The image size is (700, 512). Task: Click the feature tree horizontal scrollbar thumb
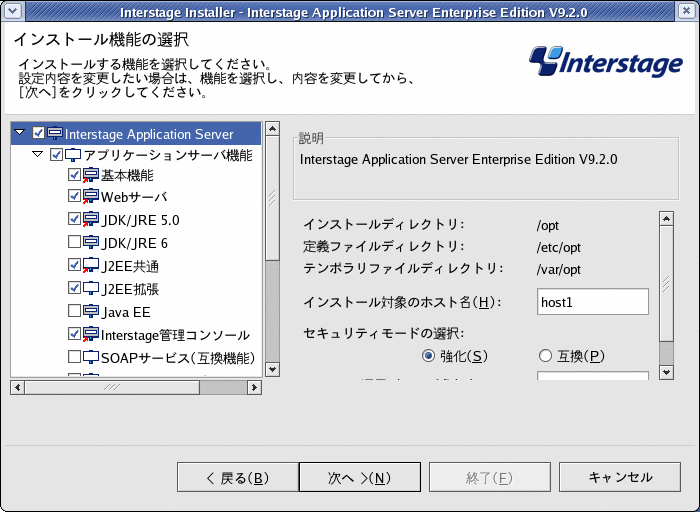112,387
